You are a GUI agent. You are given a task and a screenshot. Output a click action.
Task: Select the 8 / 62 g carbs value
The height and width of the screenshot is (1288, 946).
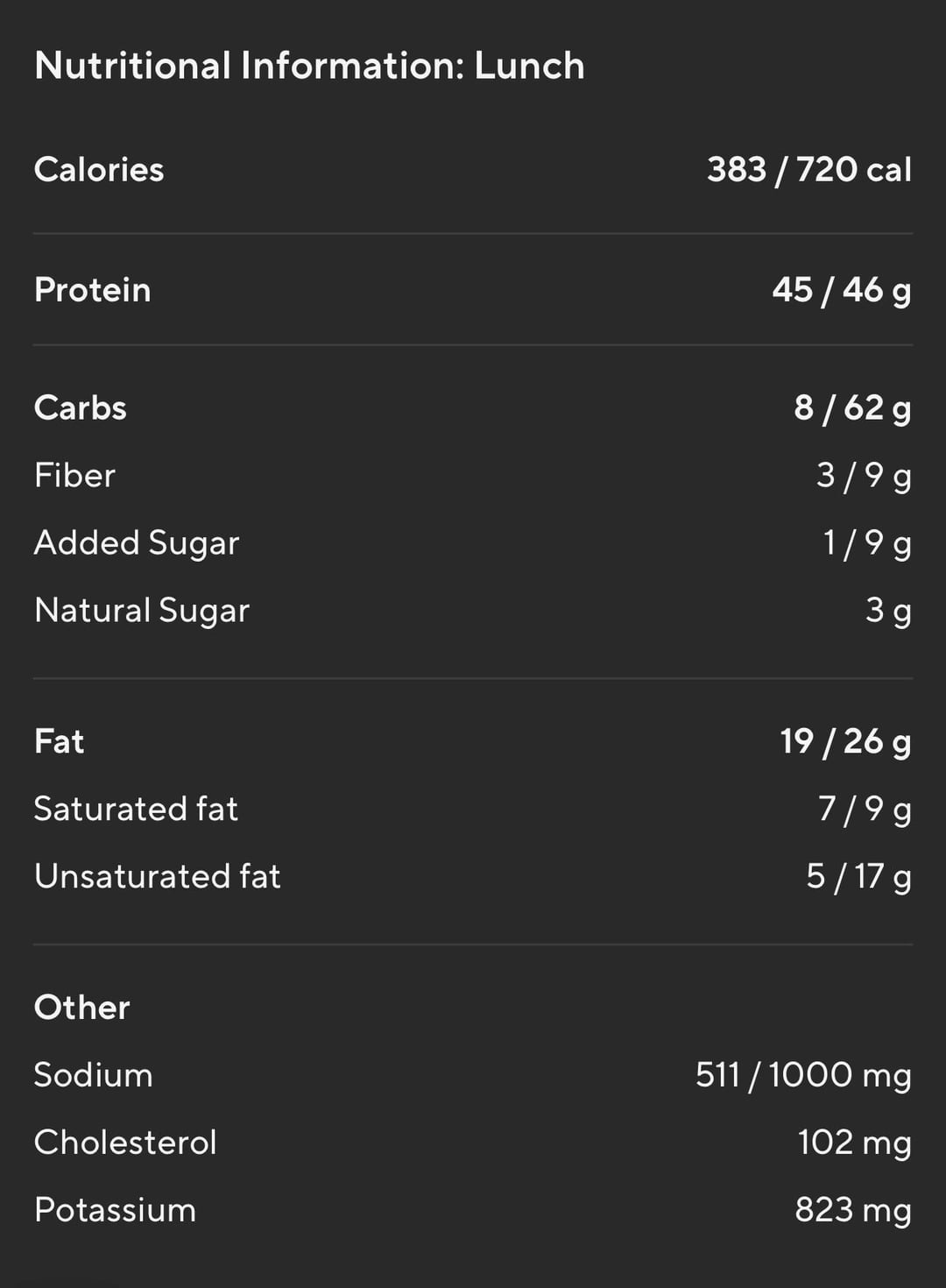(x=853, y=408)
